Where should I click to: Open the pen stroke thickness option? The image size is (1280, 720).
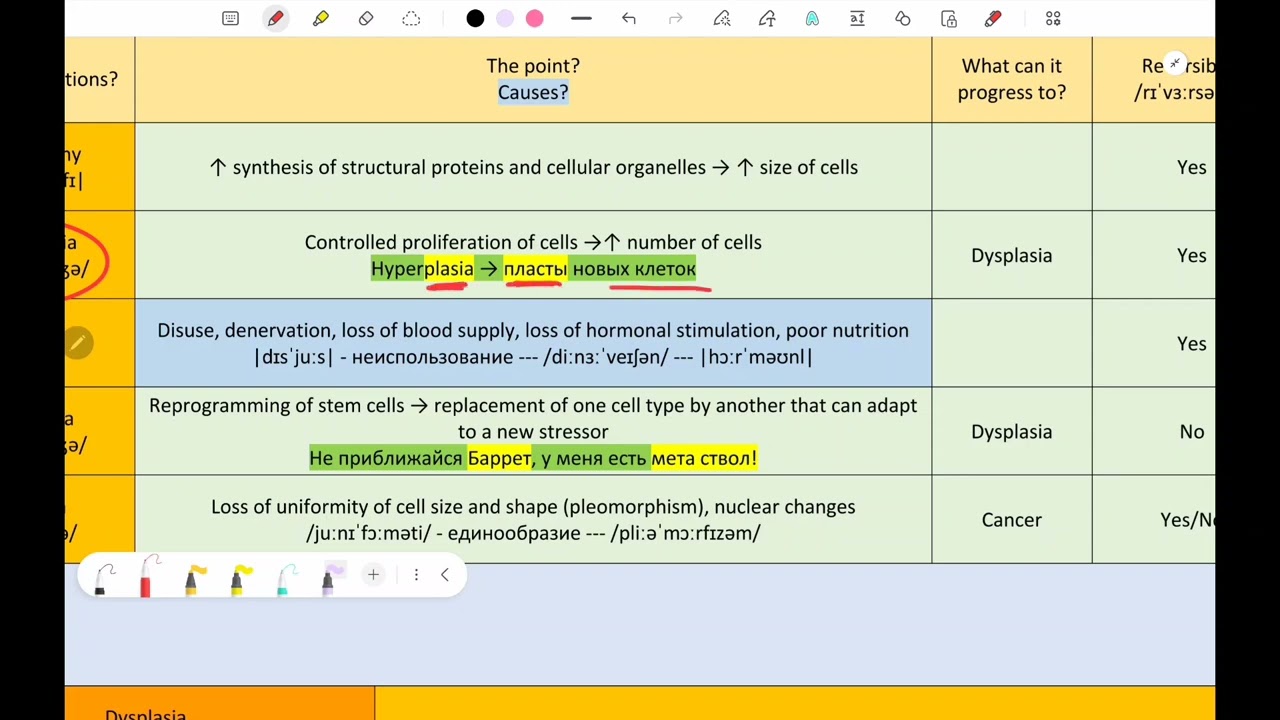click(x=581, y=19)
